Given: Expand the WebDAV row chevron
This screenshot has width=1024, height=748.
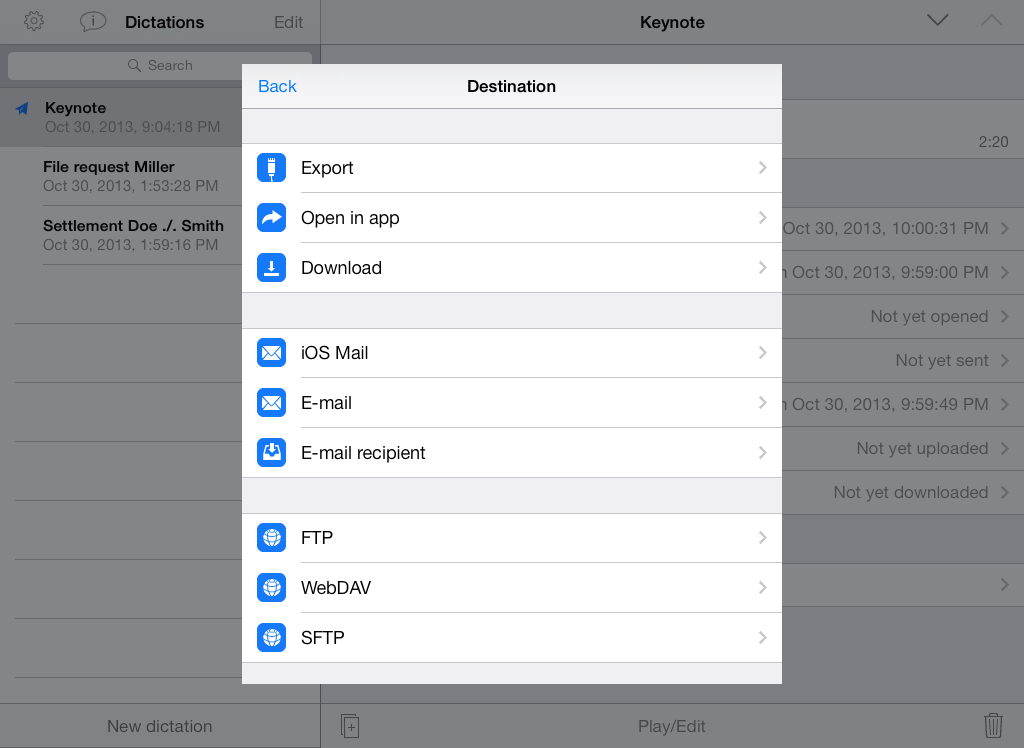Looking at the screenshot, I should pos(762,588).
